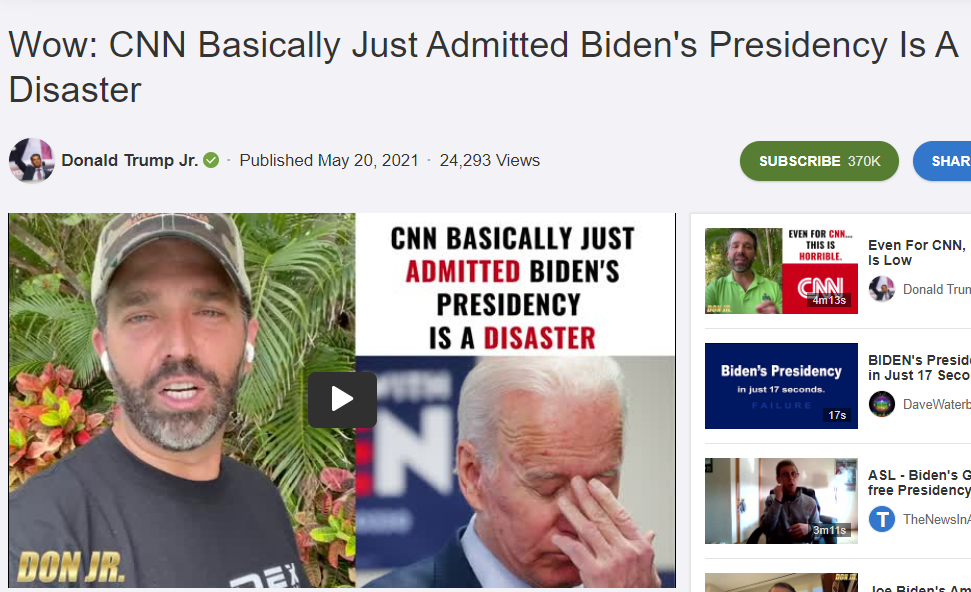The height and width of the screenshot is (592, 971).
Task: Subscribe to the channel
Action: (x=819, y=161)
